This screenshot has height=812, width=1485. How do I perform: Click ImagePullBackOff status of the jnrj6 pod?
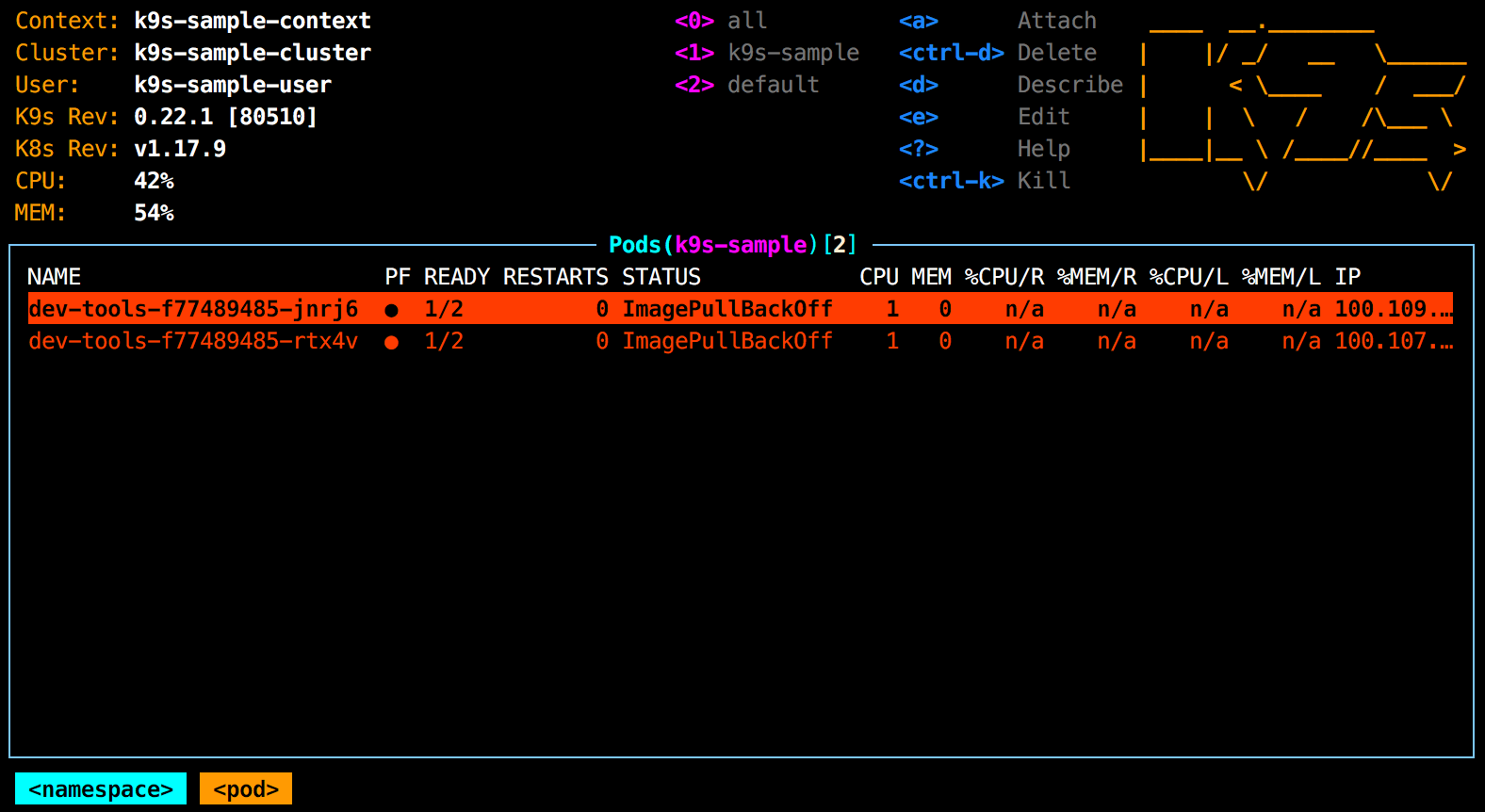727,309
